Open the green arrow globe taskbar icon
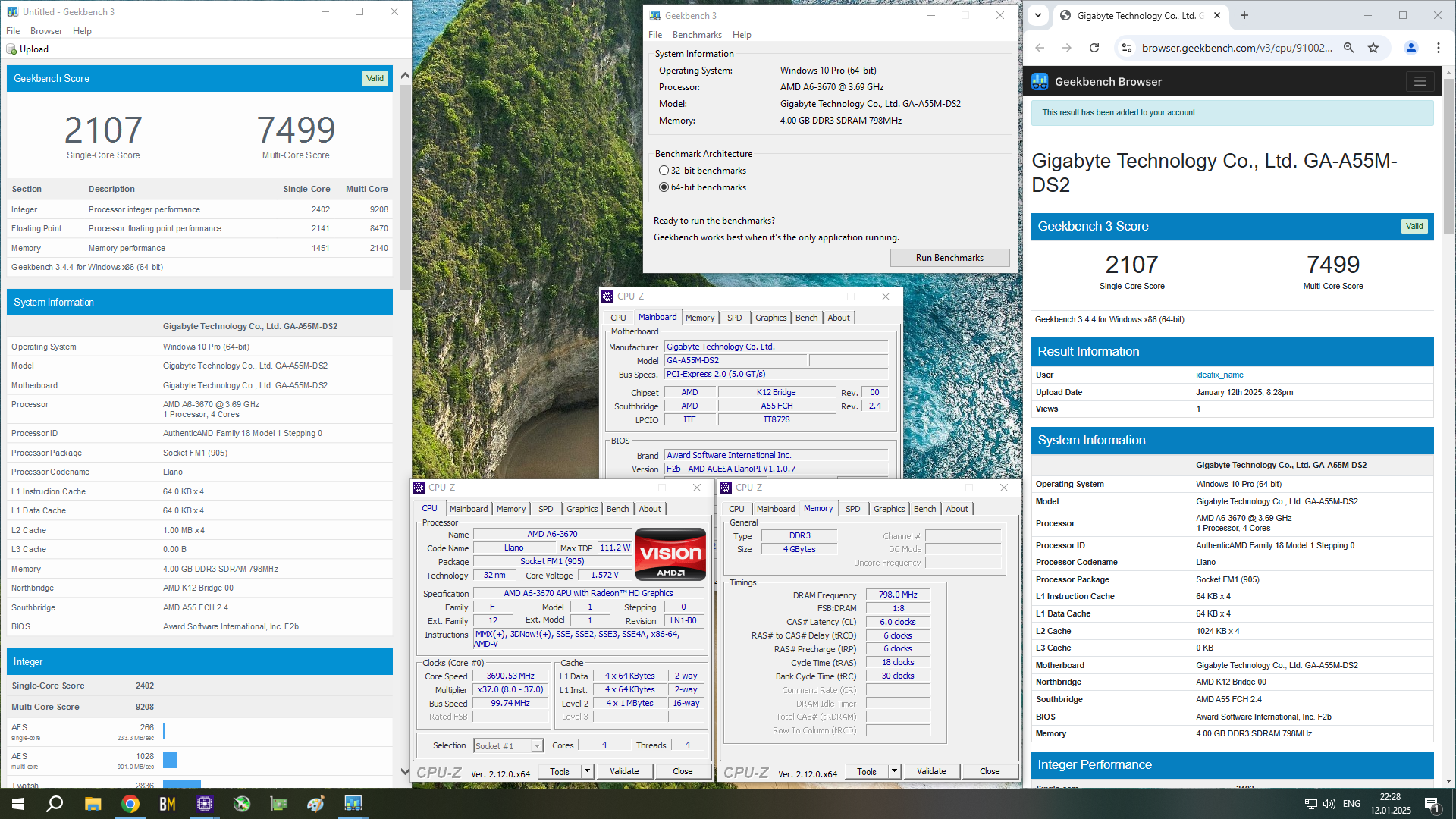This screenshot has width=1456, height=819. tap(241, 804)
